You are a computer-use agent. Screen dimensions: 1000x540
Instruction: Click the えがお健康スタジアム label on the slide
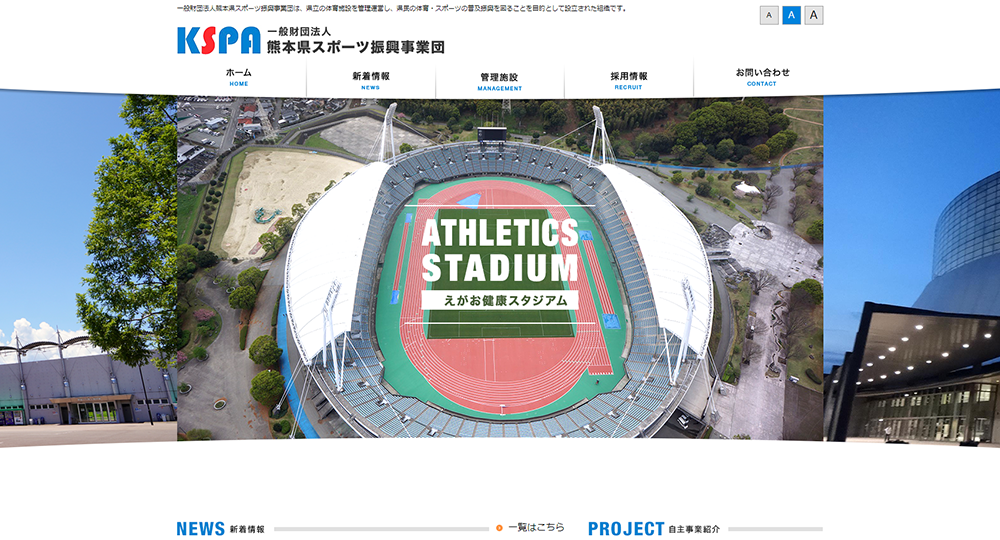(x=500, y=300)
